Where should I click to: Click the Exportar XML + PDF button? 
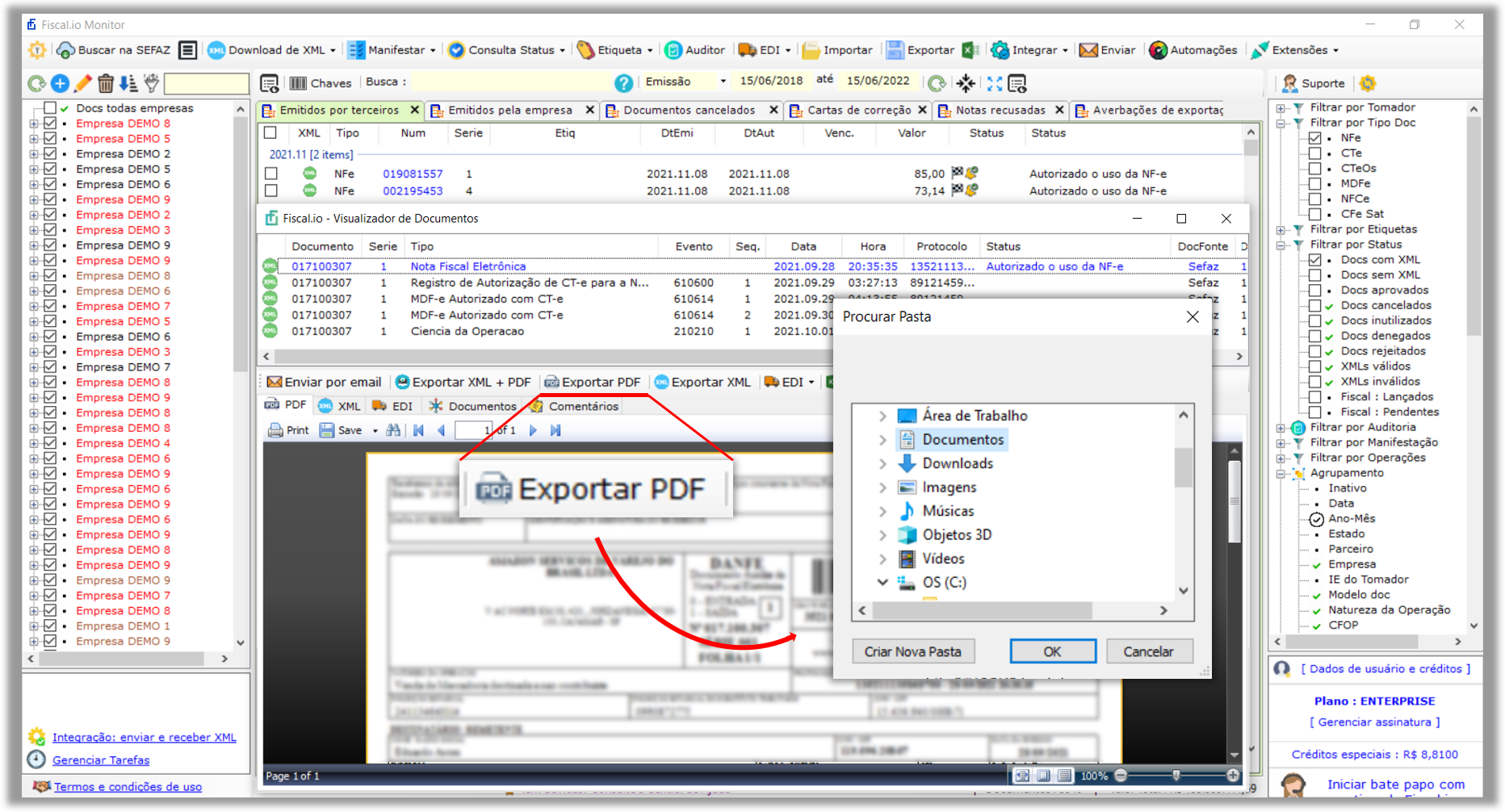[463, 383]
